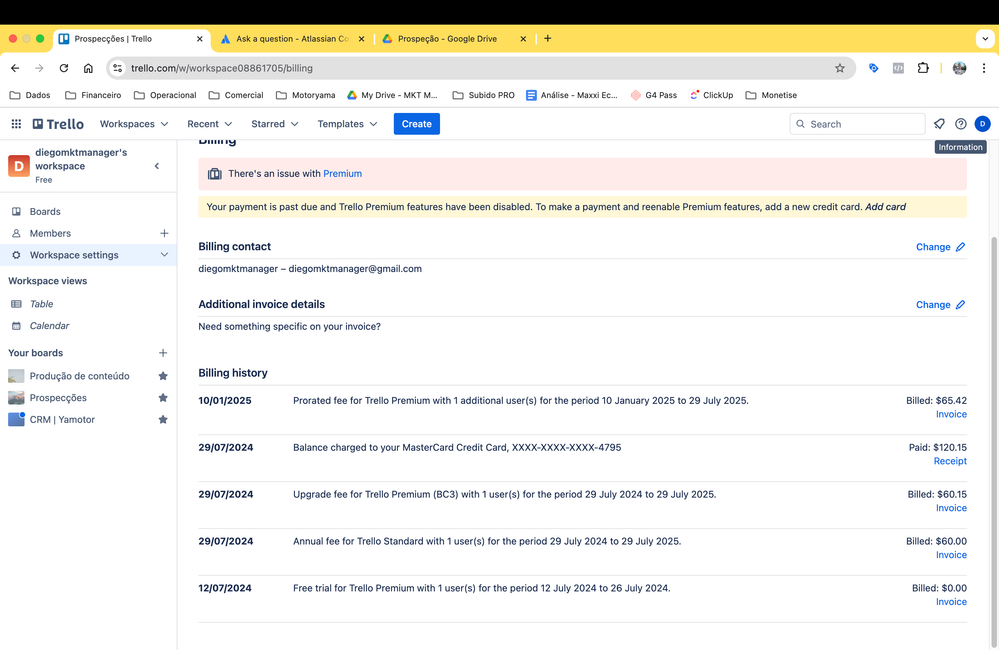Close the Prospecções Trello tab

tap(199, 39)
